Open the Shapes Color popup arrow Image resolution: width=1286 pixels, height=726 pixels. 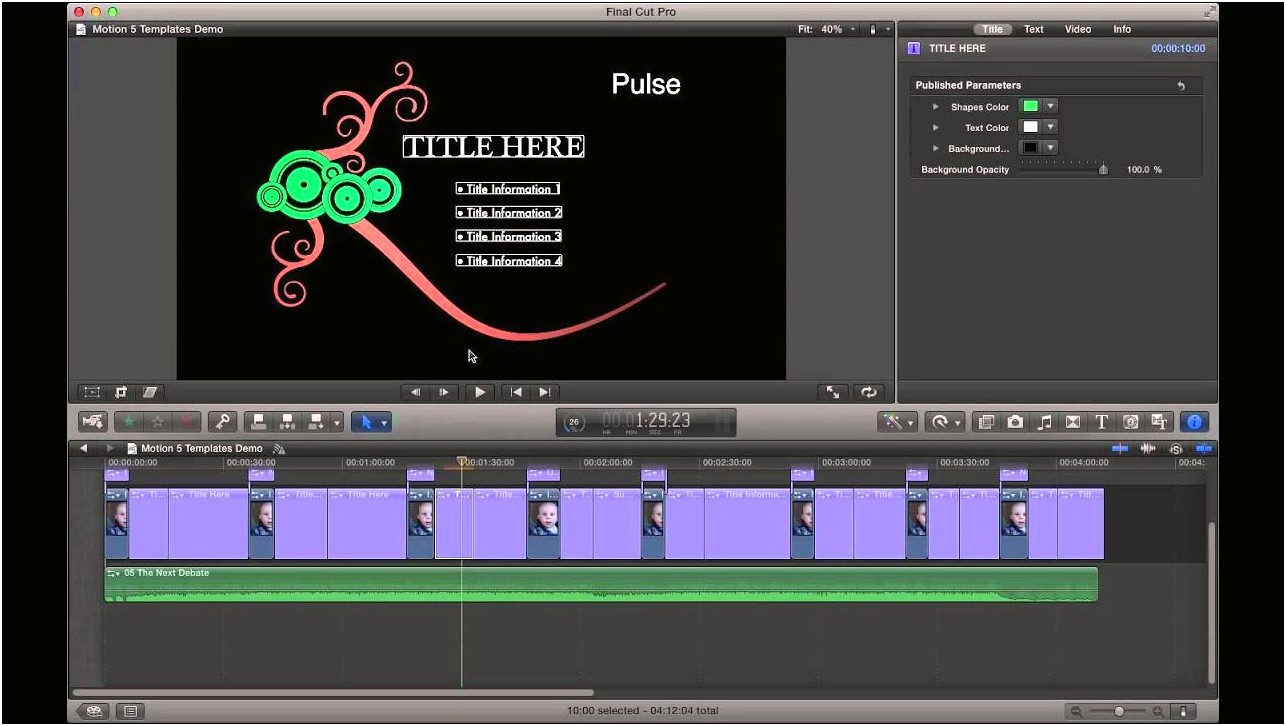[1050, 106]
